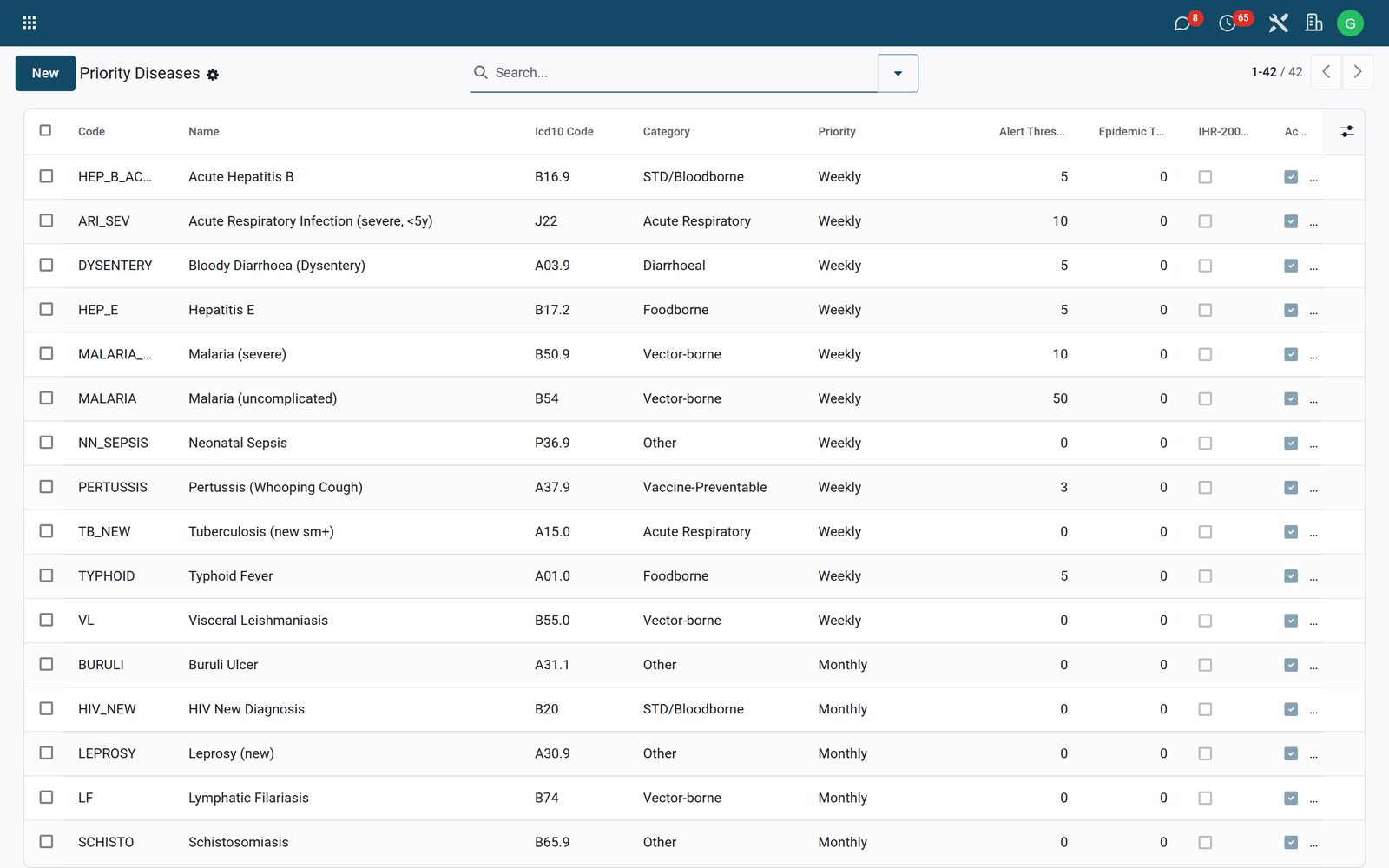Select the TYPHOID row checkbox
The height and width of the screenshot is (868, 1389).
(46, 575)
